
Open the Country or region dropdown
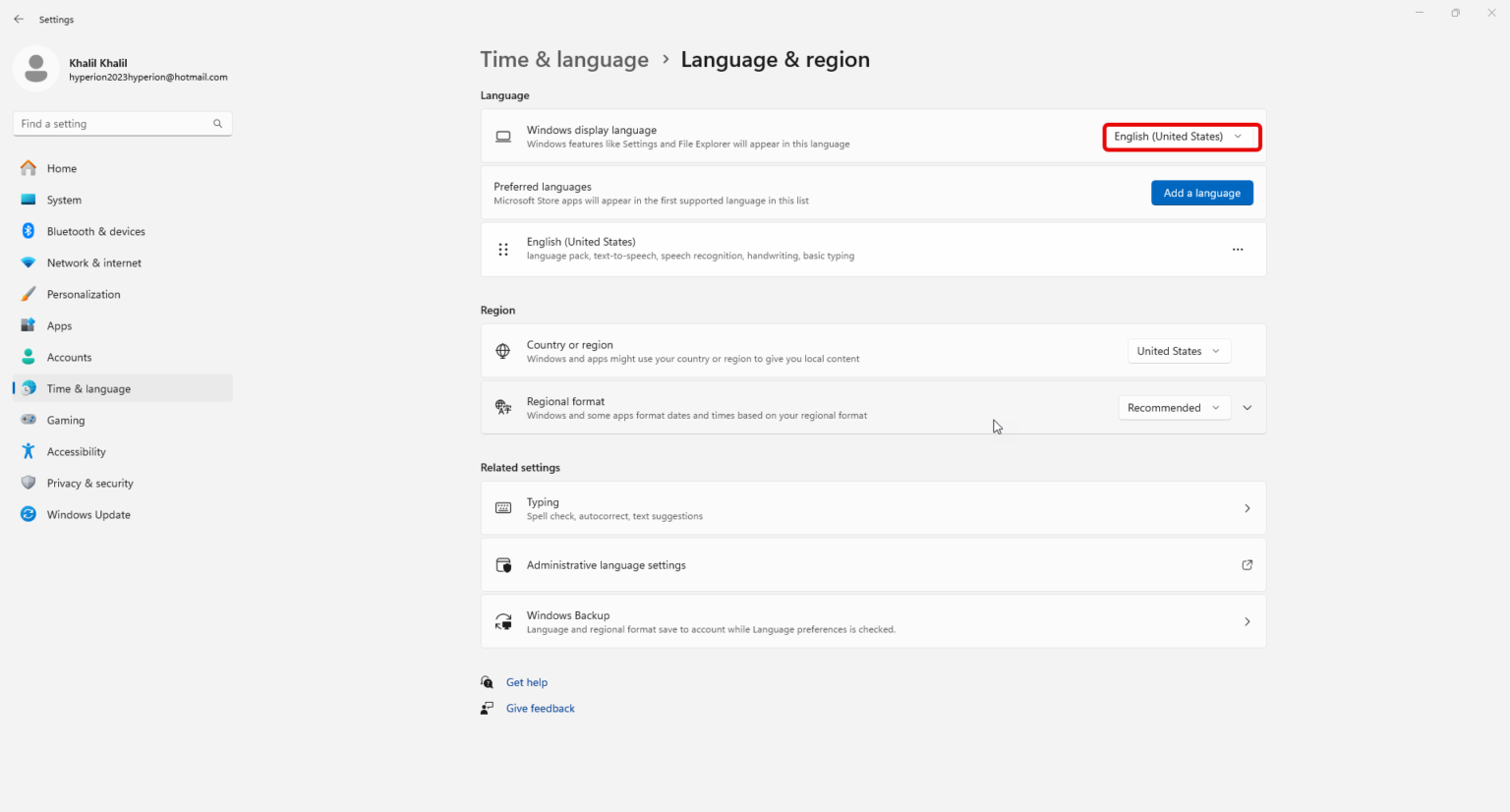coord(1179,351)
